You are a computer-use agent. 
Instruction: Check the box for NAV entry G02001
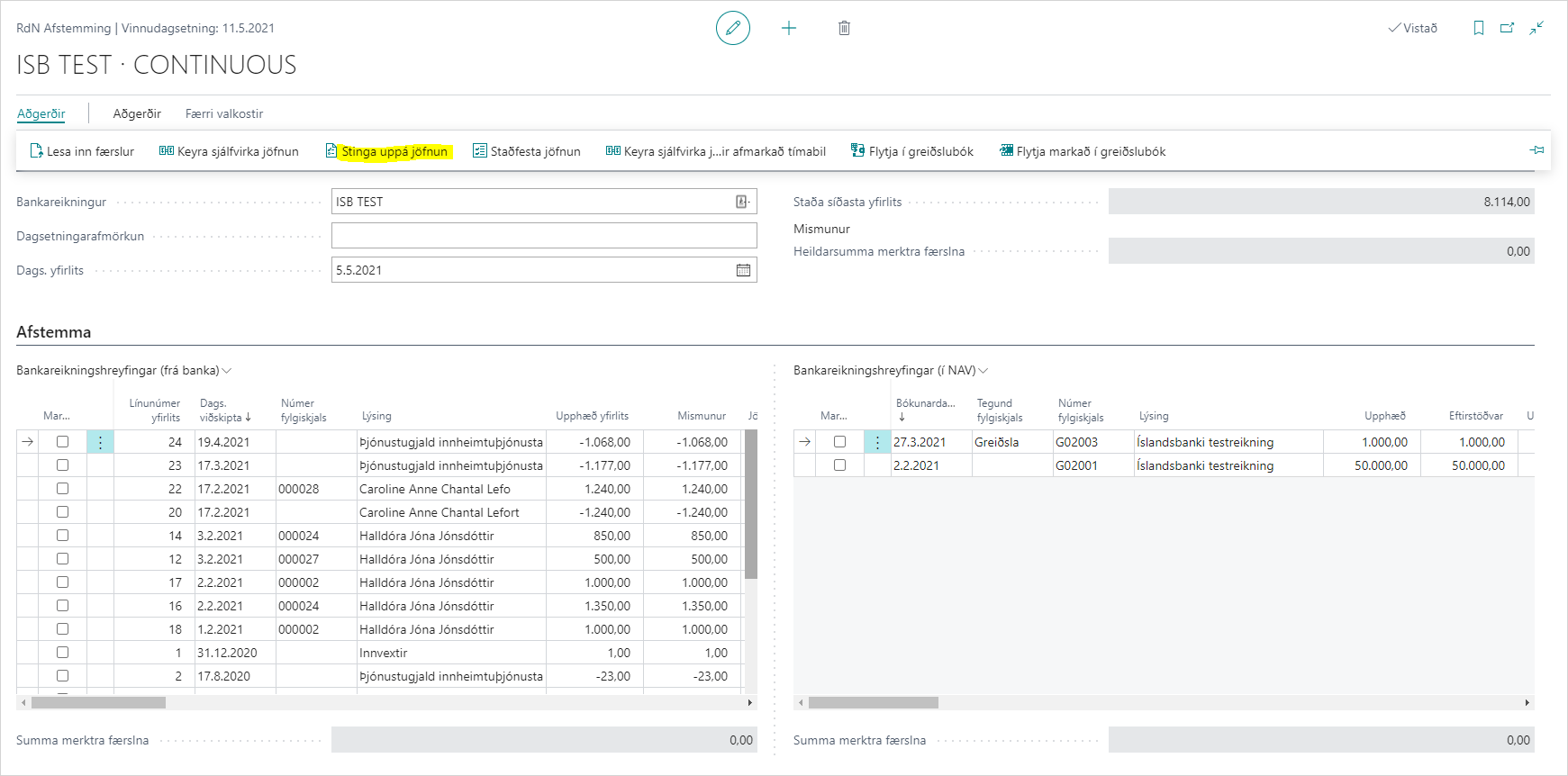coord(839,465)
